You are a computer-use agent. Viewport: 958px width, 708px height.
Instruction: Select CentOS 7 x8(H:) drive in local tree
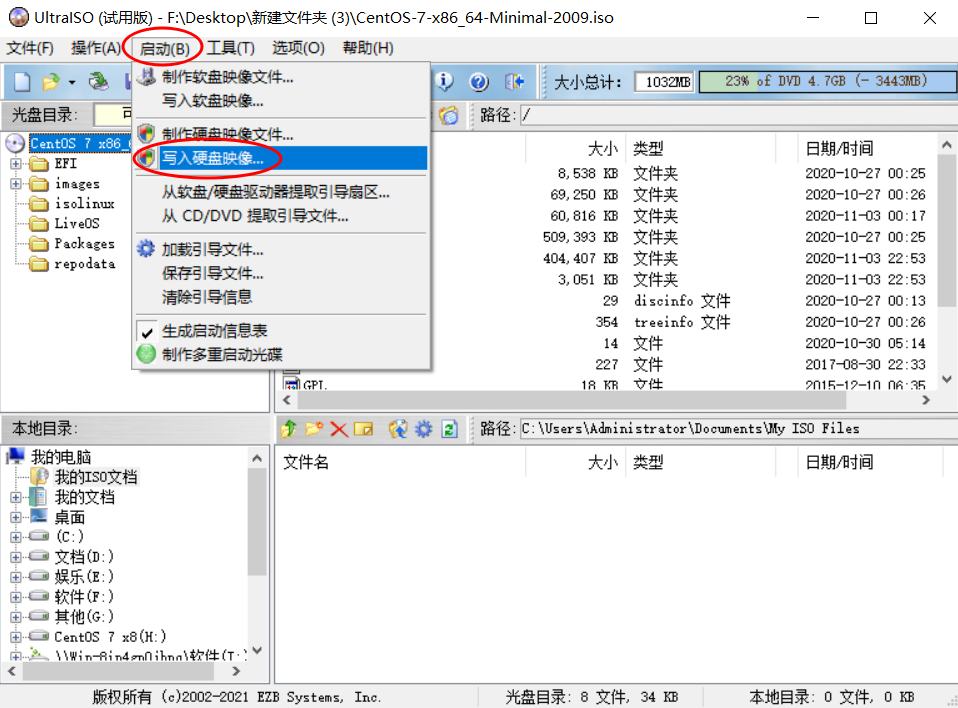[x=110, y=637]
